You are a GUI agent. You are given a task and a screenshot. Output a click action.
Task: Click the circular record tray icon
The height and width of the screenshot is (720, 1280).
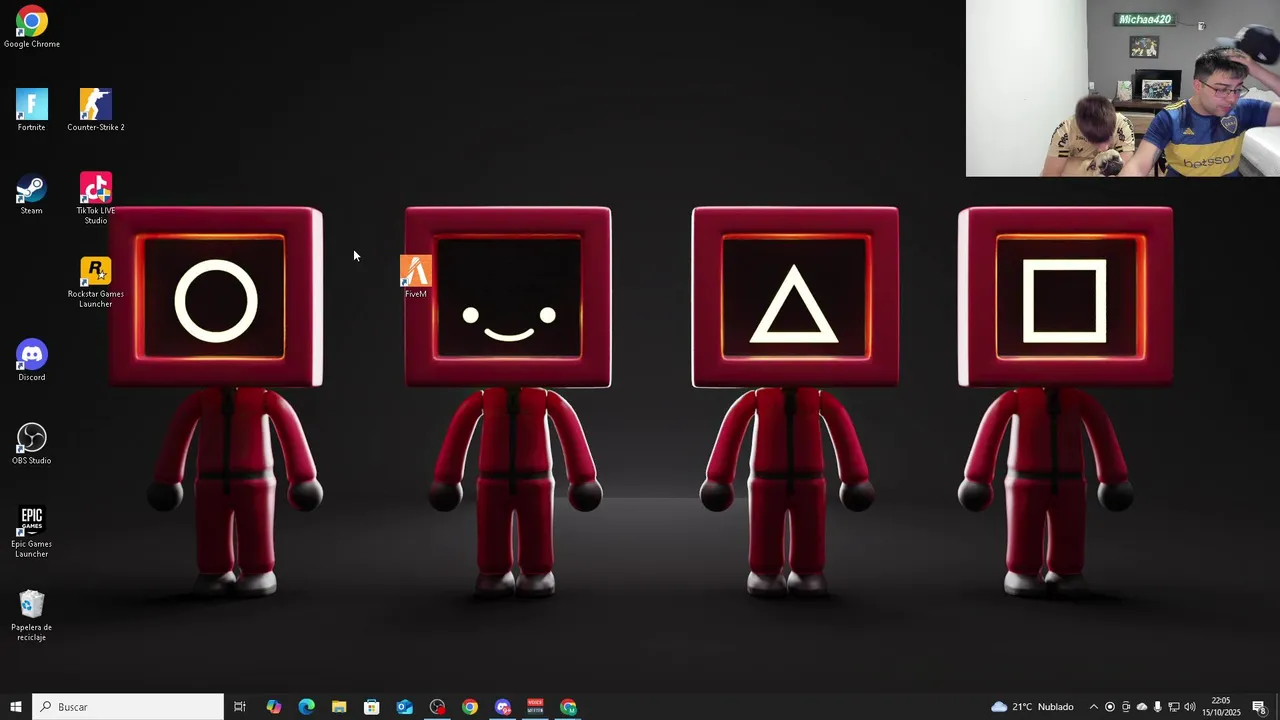pyautogui.click(x=1109, y=707)
